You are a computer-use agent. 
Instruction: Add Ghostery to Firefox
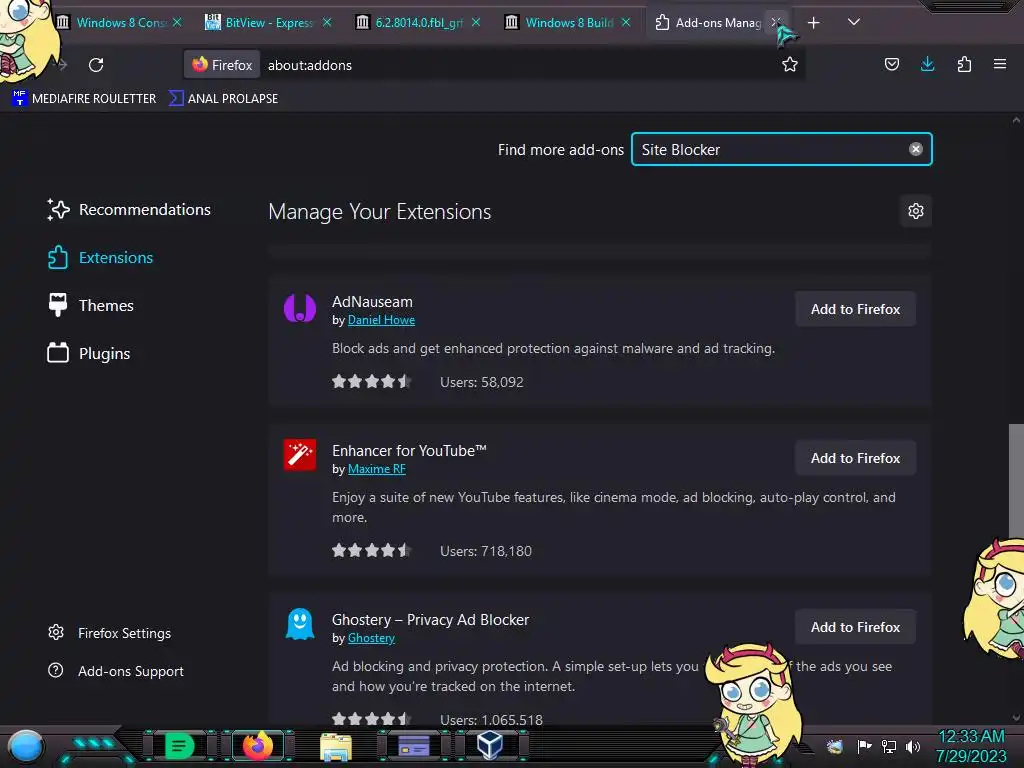856,627
